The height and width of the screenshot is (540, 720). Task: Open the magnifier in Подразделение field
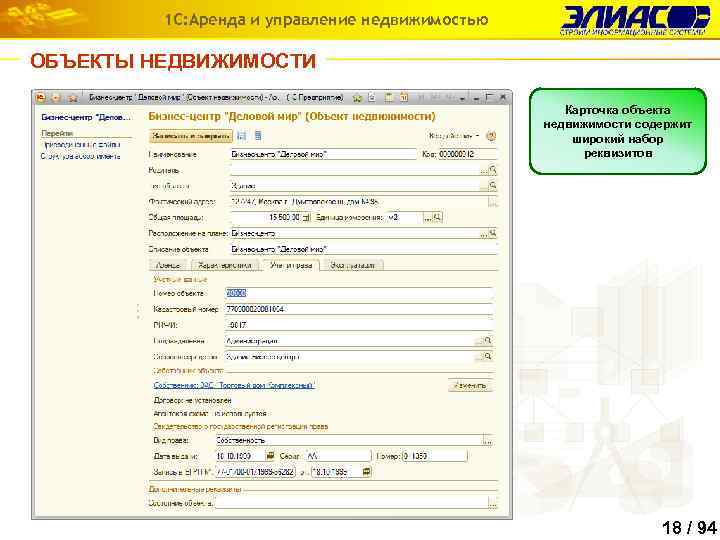(488, 341)
